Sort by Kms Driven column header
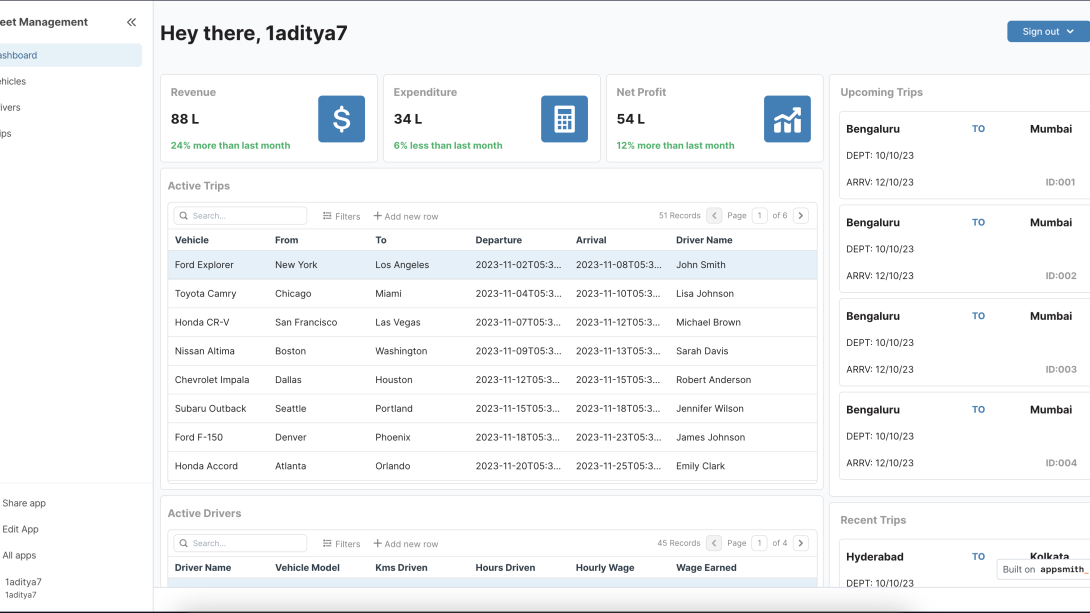The width and height of the screenshot is (1090, 613). [401, 567]
